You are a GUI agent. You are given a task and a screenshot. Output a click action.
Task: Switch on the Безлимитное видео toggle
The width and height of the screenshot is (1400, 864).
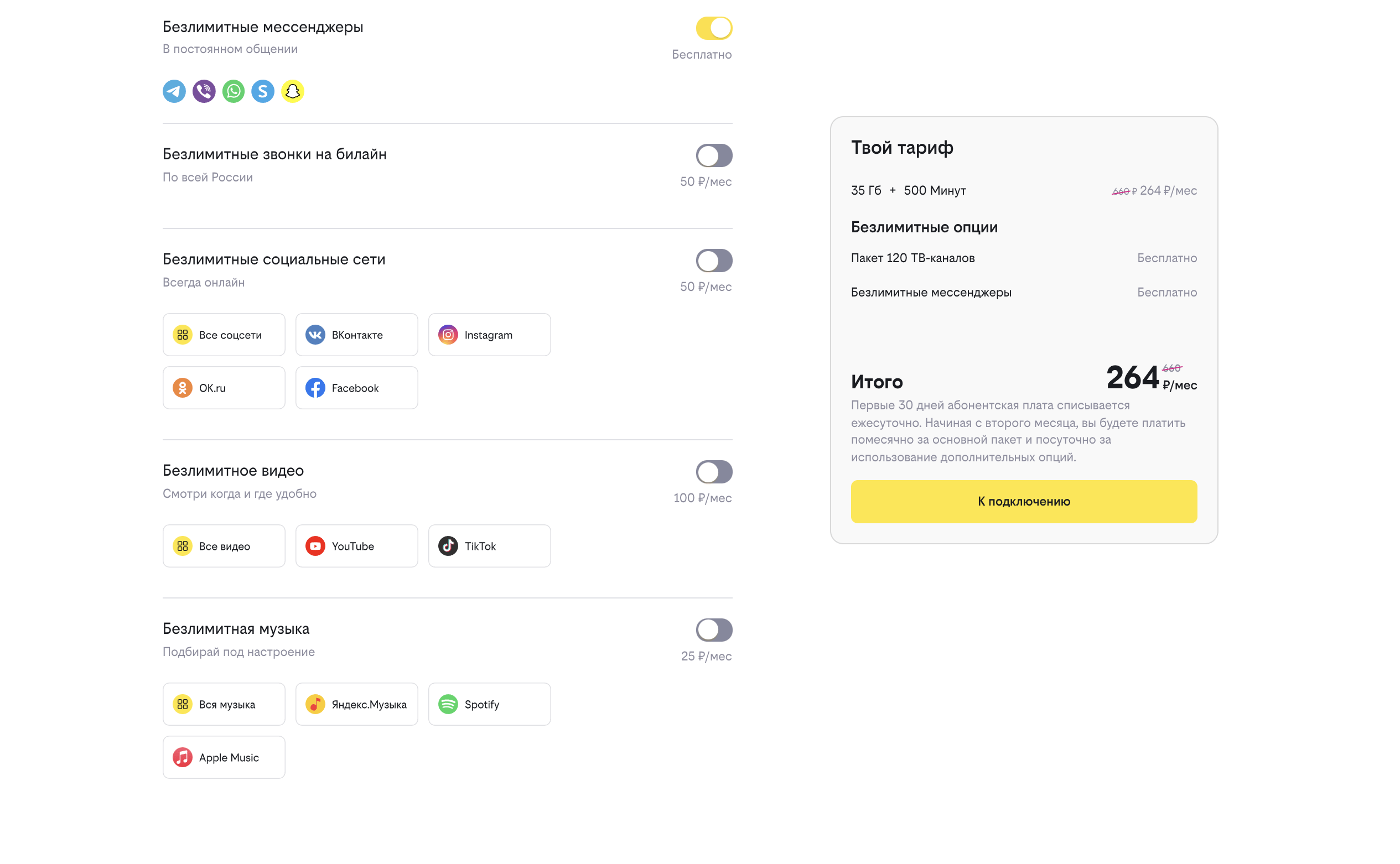click(x=714, y=472)
